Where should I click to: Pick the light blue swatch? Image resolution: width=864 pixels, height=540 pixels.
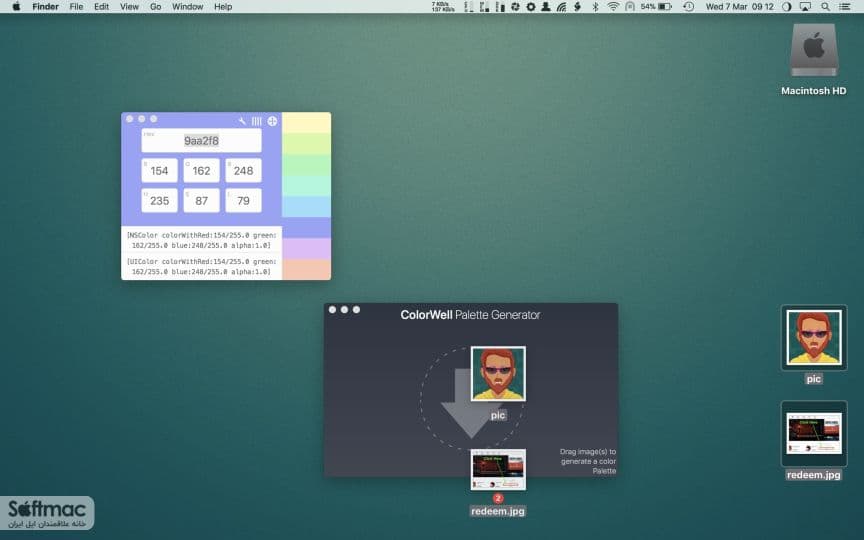(x=306, y=207)
